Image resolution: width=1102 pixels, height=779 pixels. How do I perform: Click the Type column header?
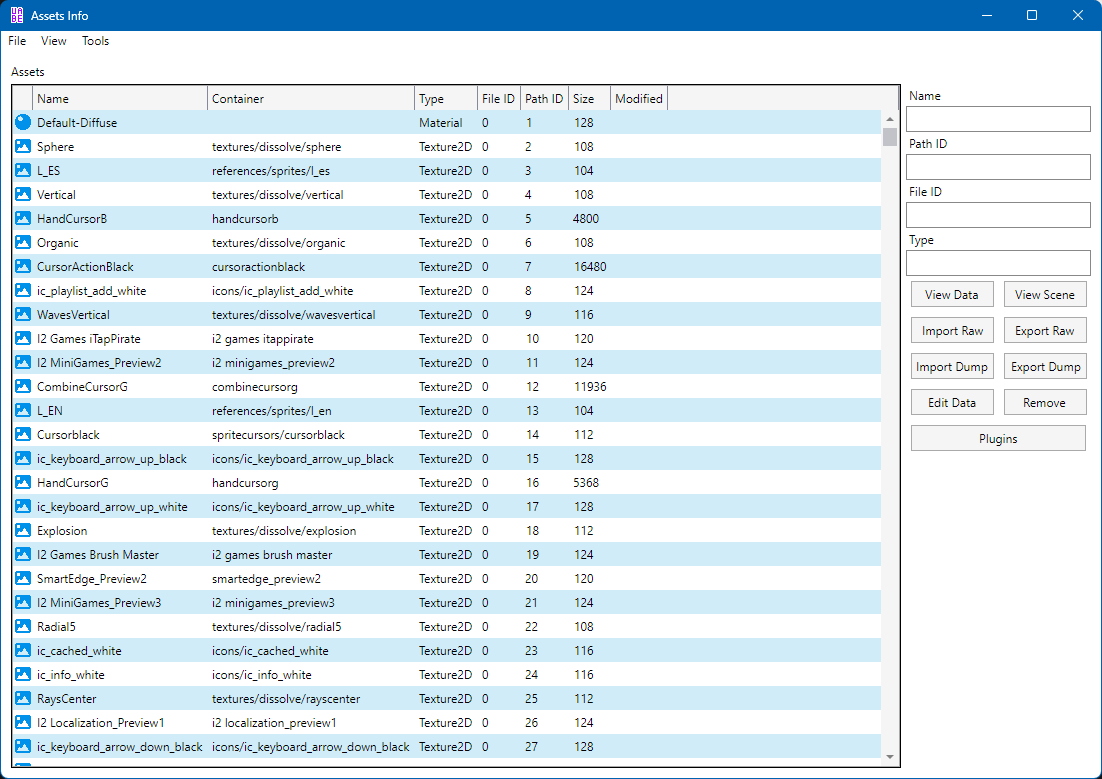[446, 98]
